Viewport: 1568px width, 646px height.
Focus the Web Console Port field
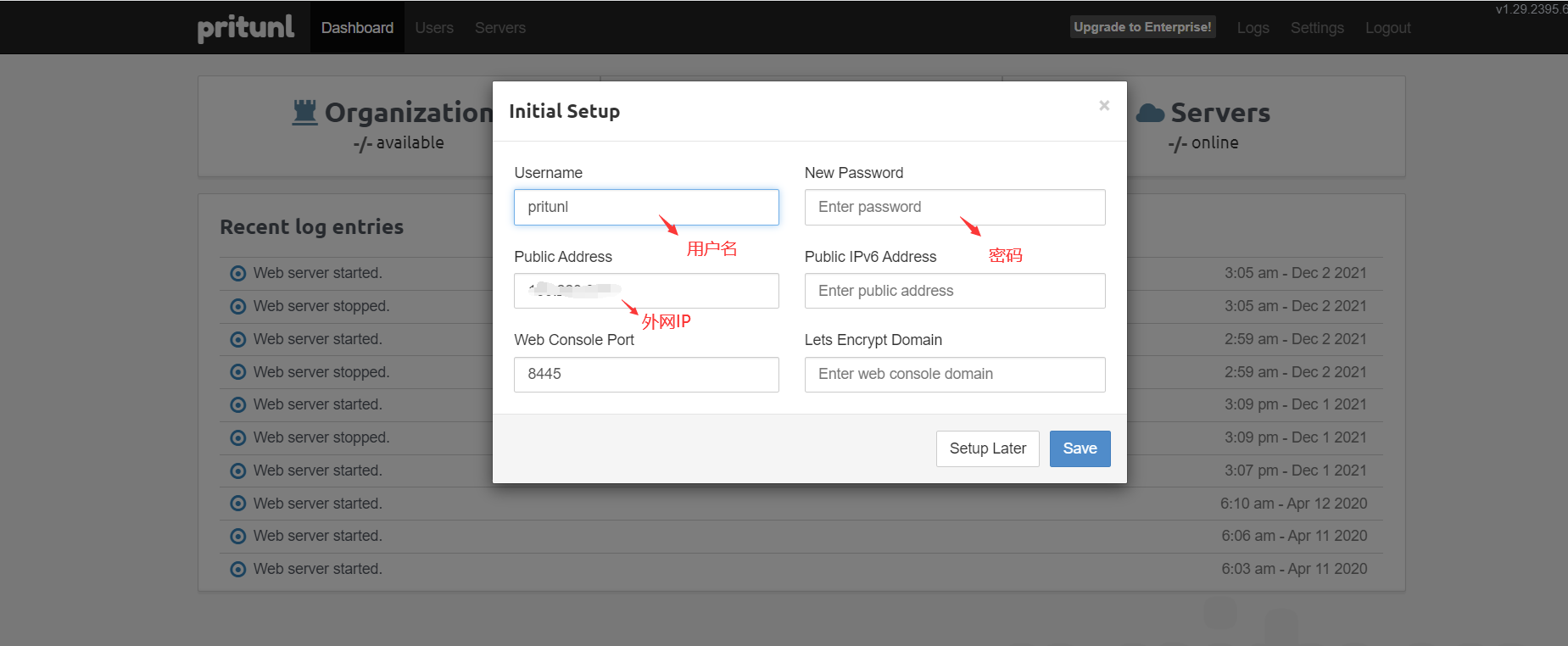[646, 374]
